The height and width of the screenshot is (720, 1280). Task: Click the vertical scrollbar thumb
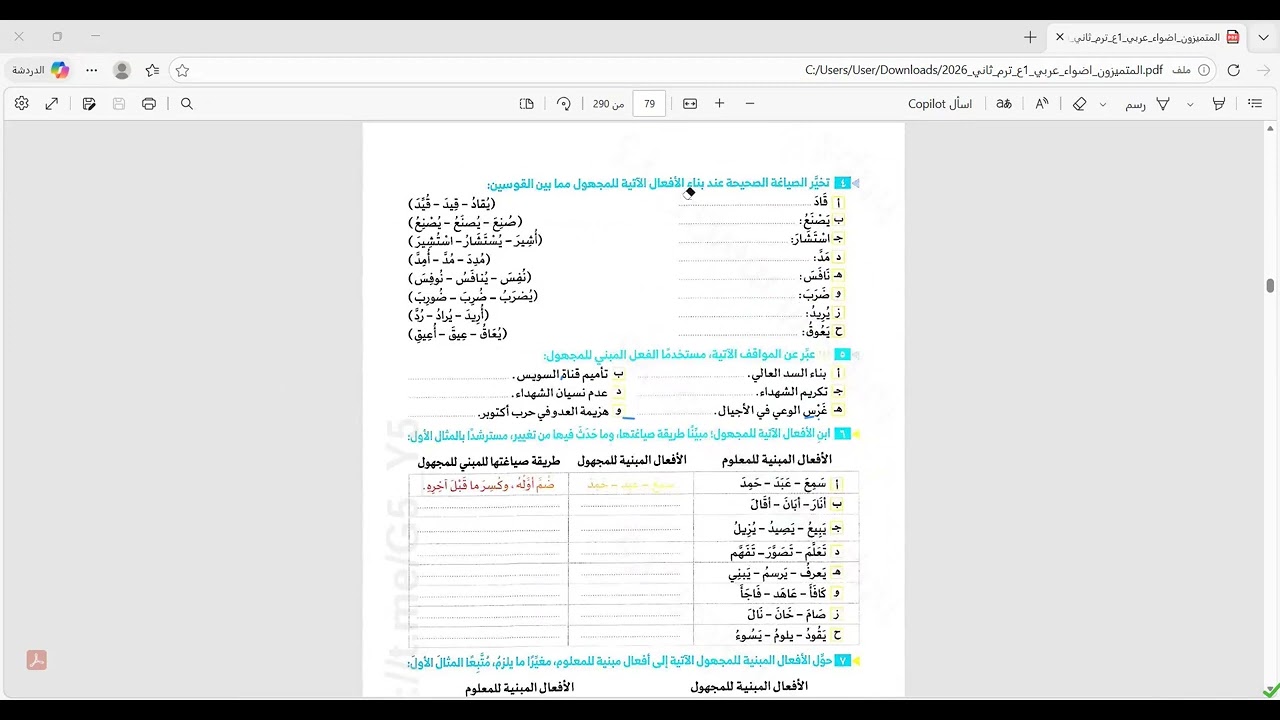click(1270, 286)
